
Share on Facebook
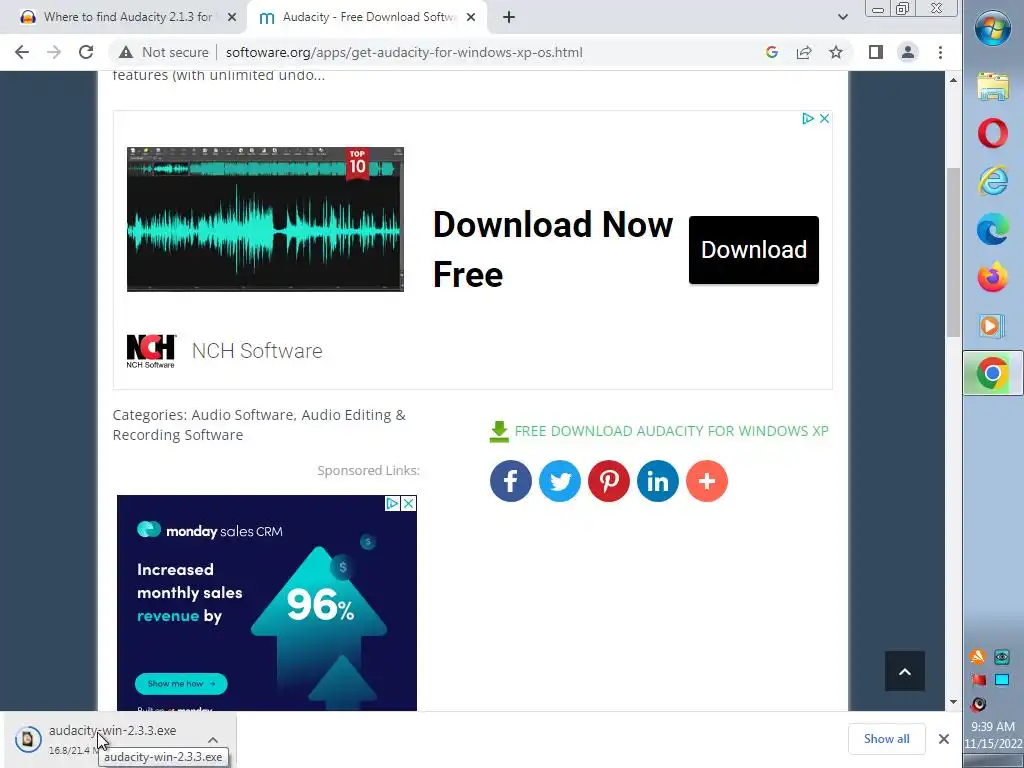coord(511,481)
